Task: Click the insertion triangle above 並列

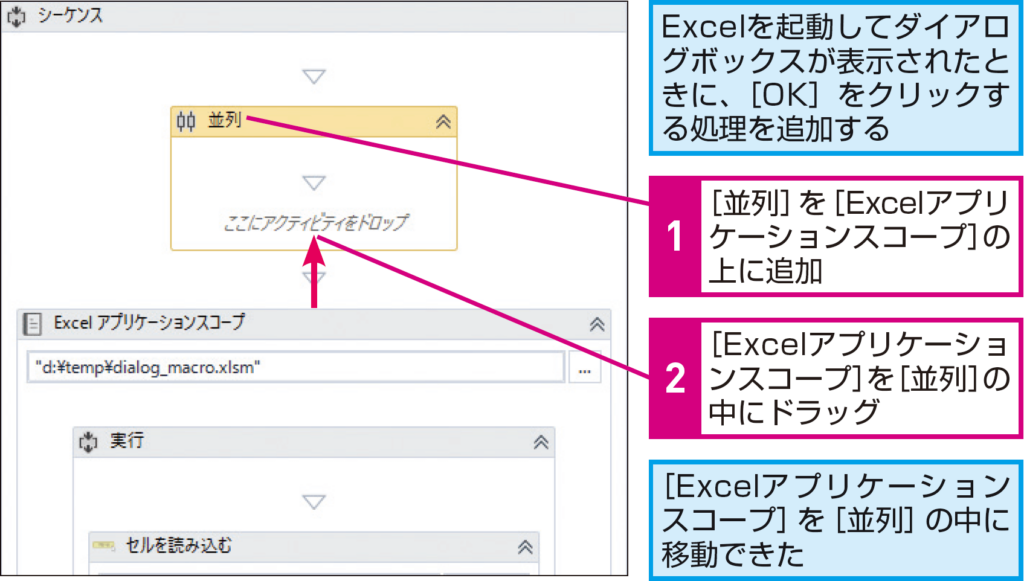Action: coord(314,77)
